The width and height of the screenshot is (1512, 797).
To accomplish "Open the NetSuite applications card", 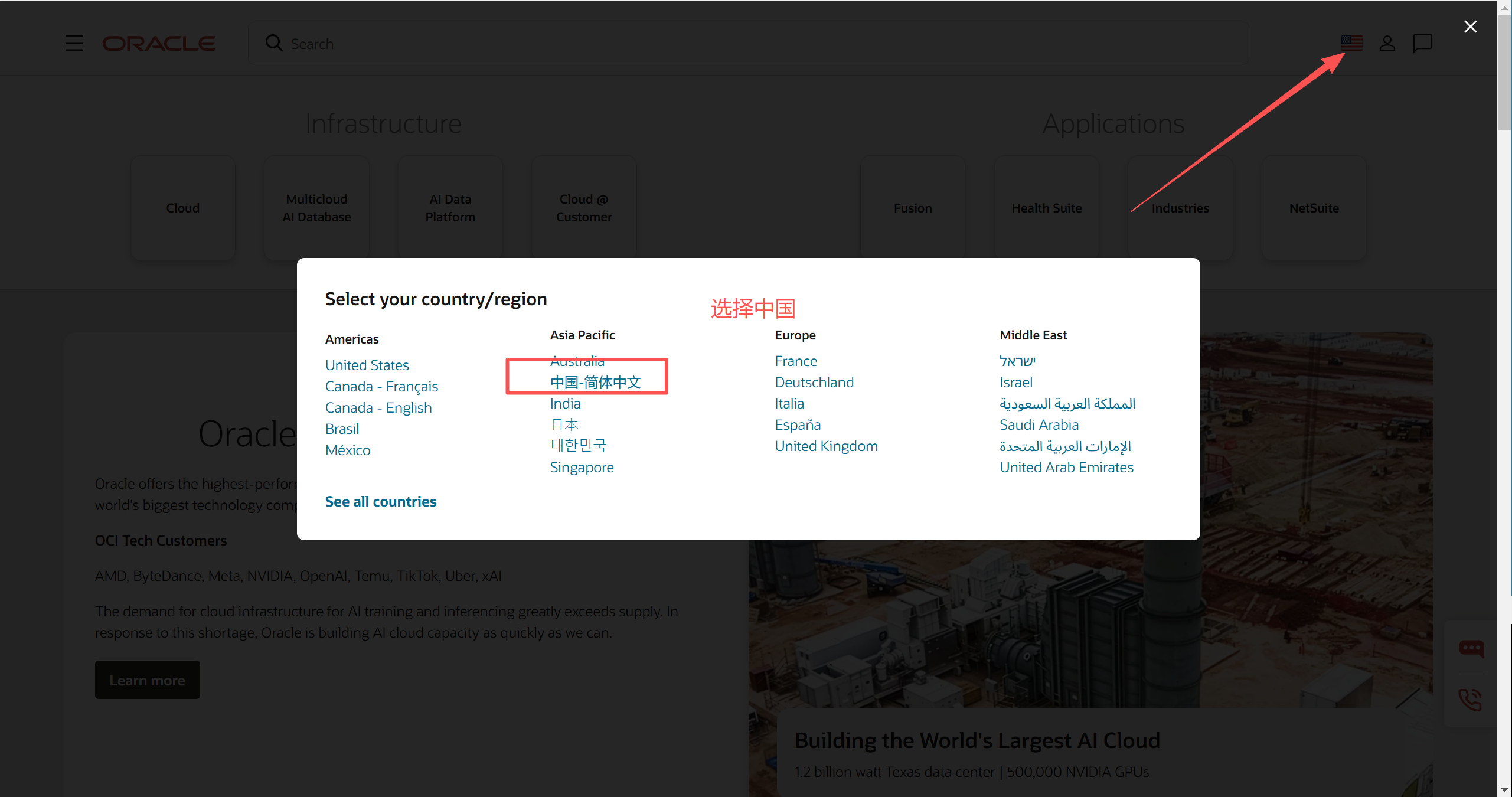I will pos(1314,208).
